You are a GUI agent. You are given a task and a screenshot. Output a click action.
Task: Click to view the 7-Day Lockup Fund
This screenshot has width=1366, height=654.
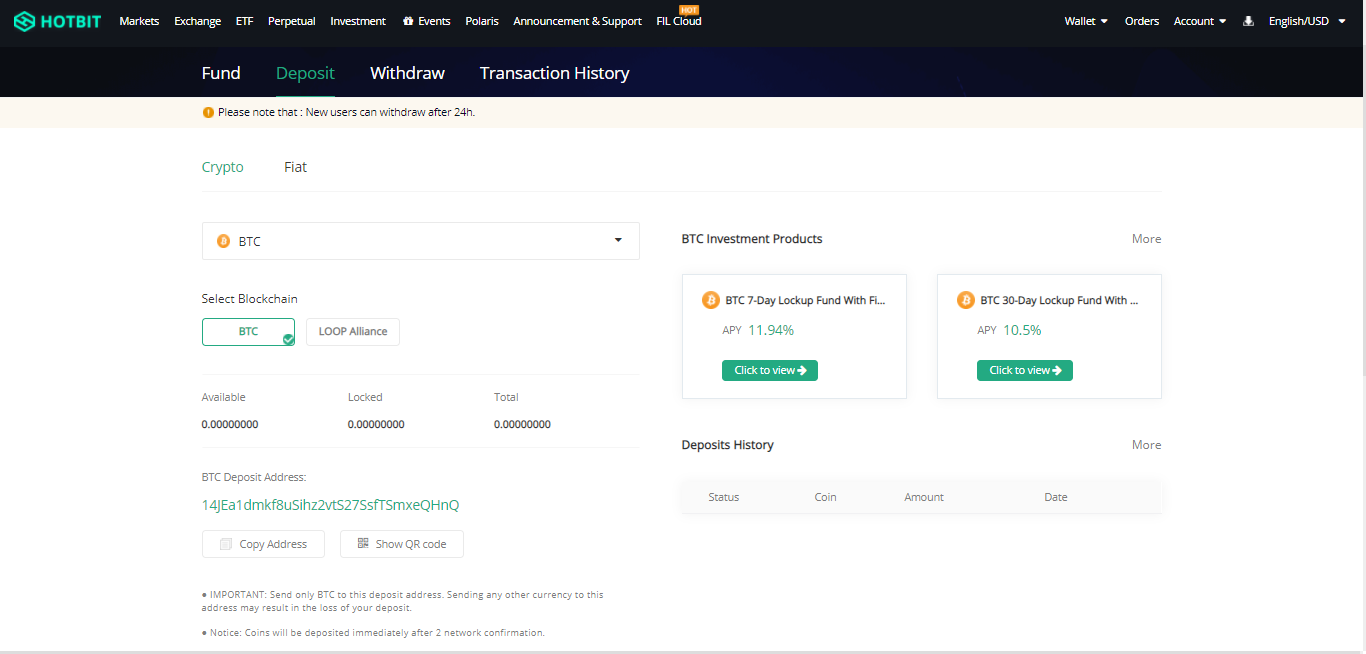[770, 370]
